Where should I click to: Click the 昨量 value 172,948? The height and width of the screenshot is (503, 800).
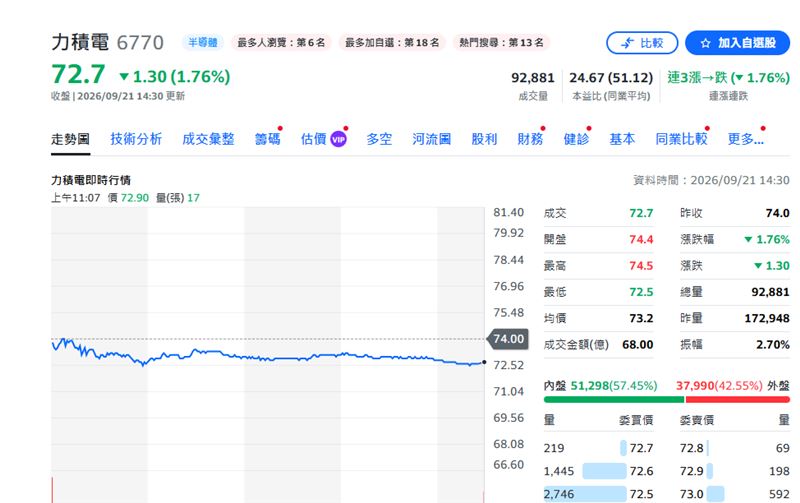(767, 318)
